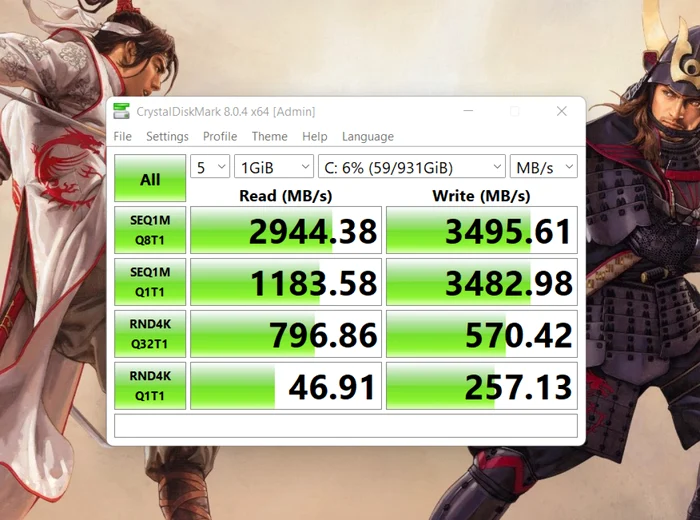Click the RND4K Q1T1 read result 46.91

[x=286, y=386]
